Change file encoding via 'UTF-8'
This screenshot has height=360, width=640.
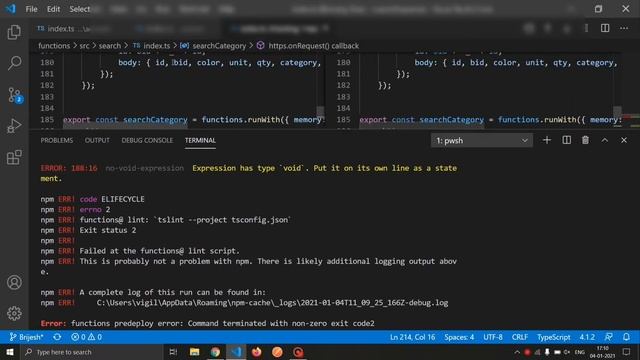coord(493,337)
